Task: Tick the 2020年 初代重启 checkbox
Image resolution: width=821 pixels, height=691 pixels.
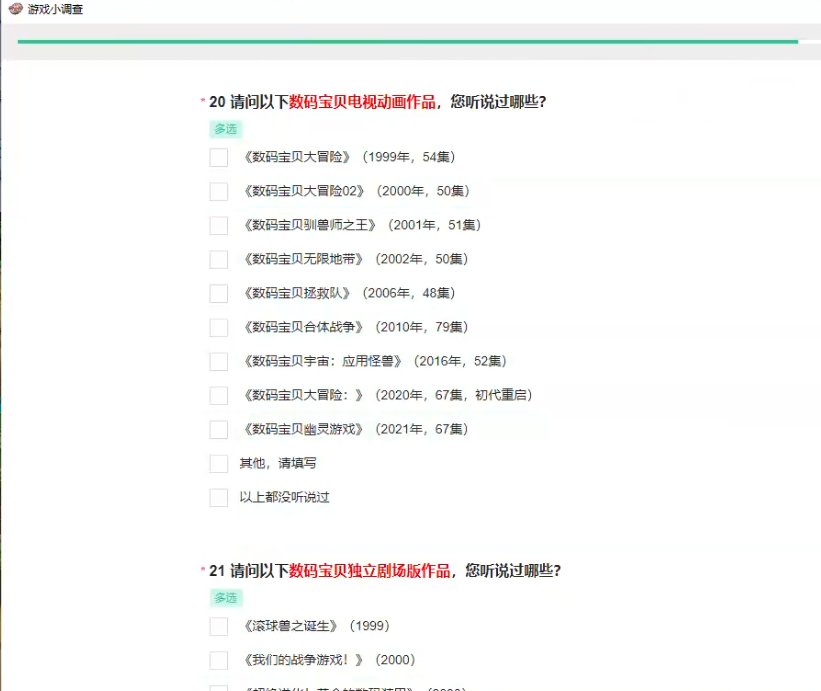Action: (x=218, y=395)
